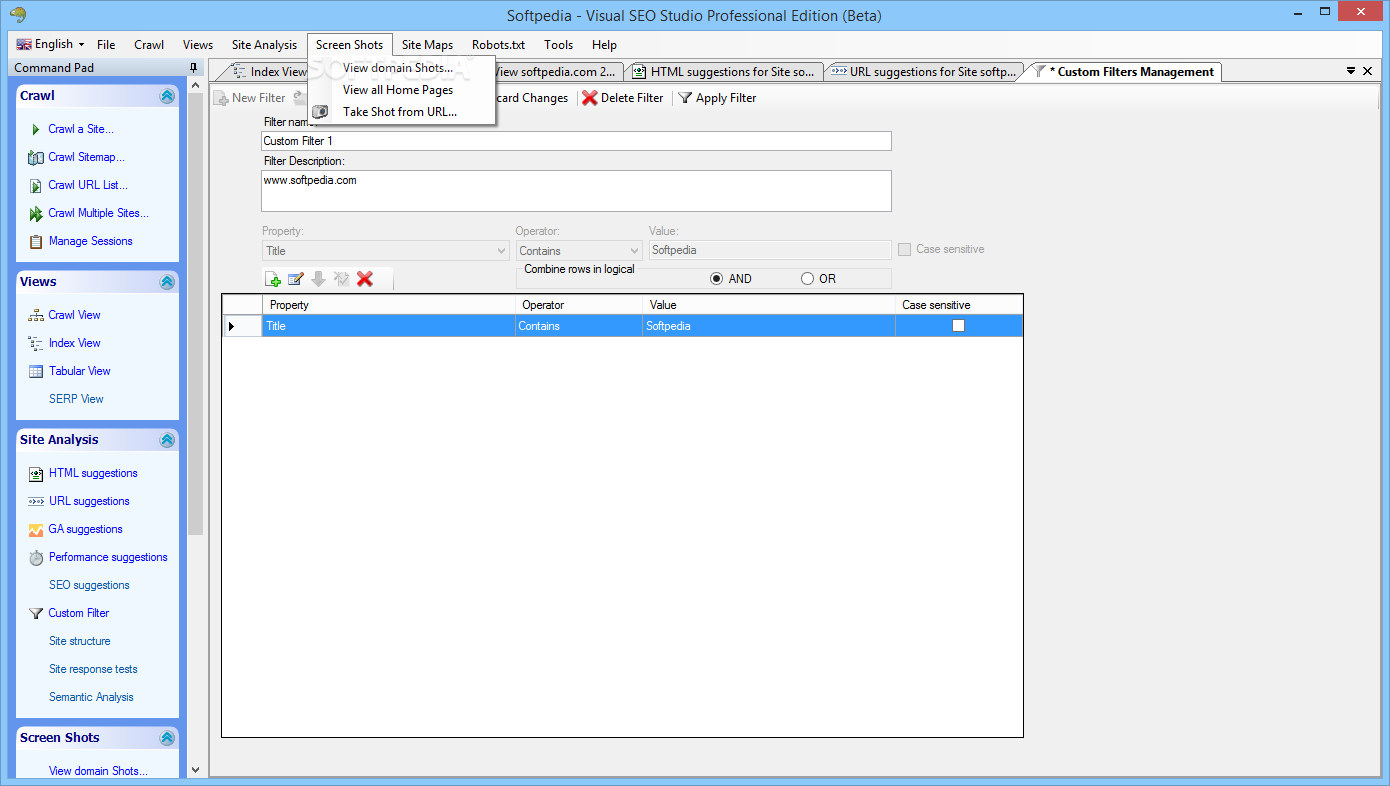The image size is (1390, 786).
Task: Close the active document tab
Action: 1368,71
